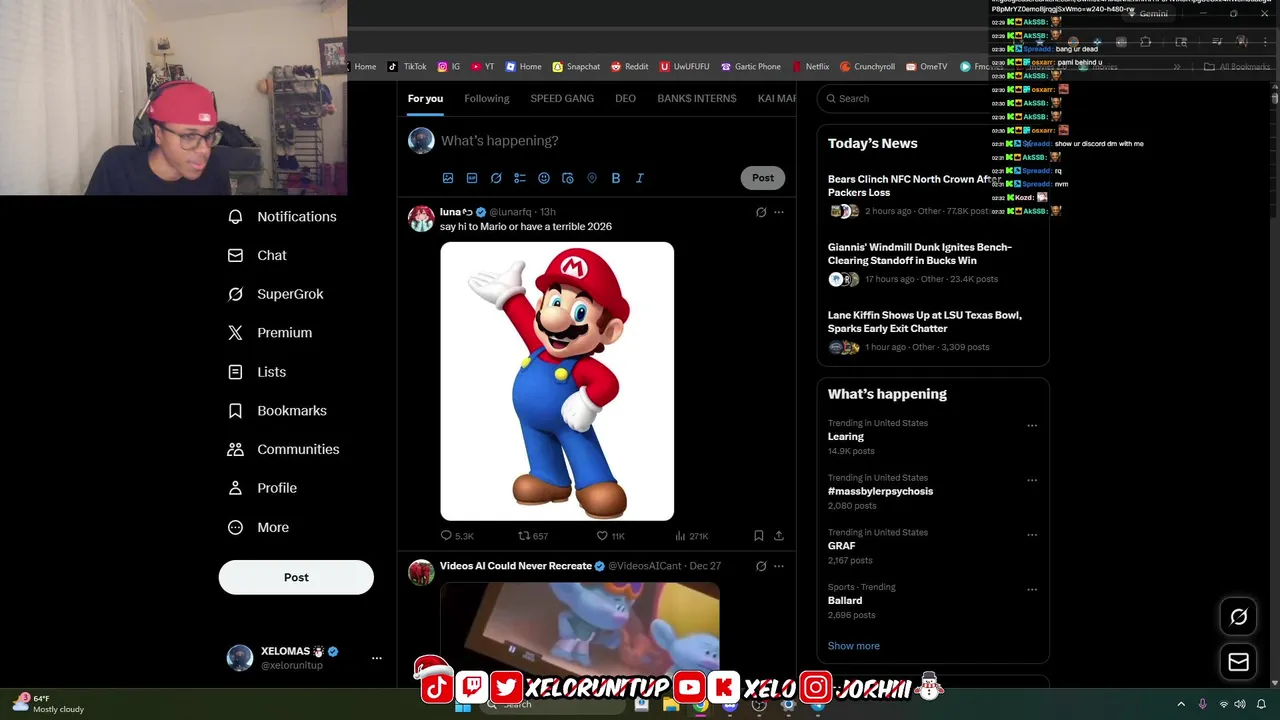Show hidden tray icons chevron
The width and height of the screenshot is (1280, 720).
(1180, 704)
